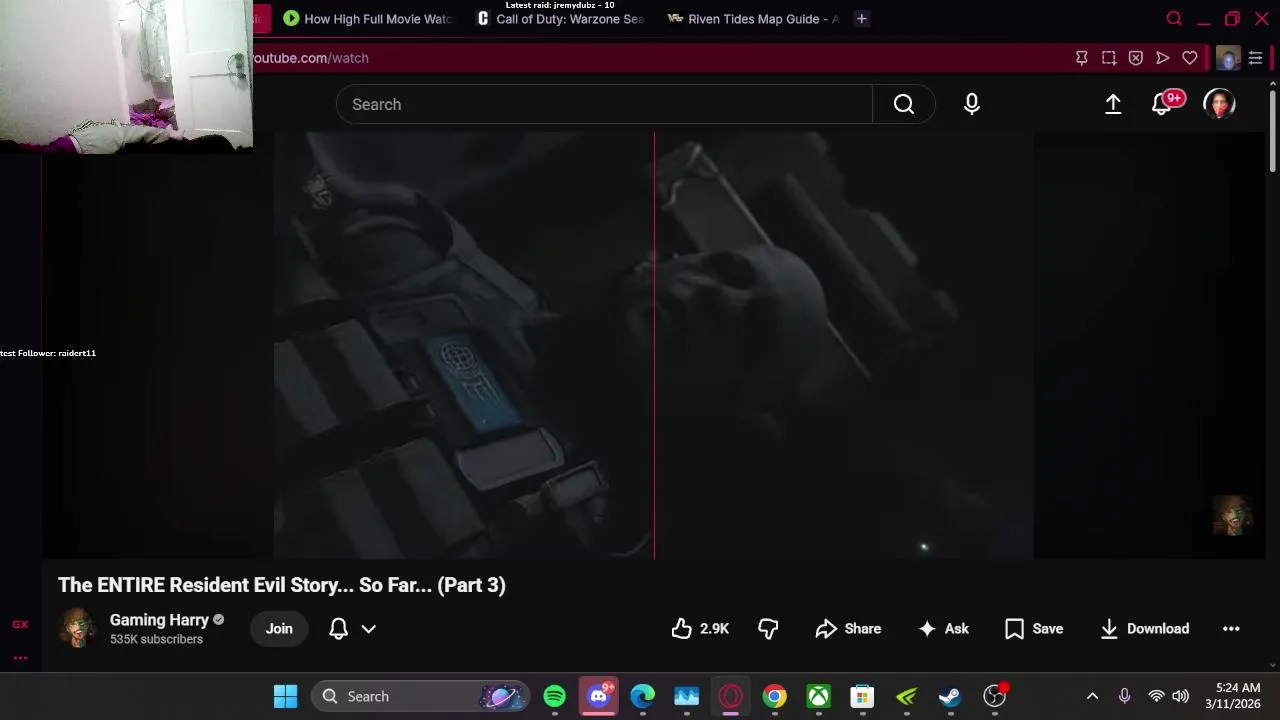
Task: Click the Share button
Action: coord(848,628)
